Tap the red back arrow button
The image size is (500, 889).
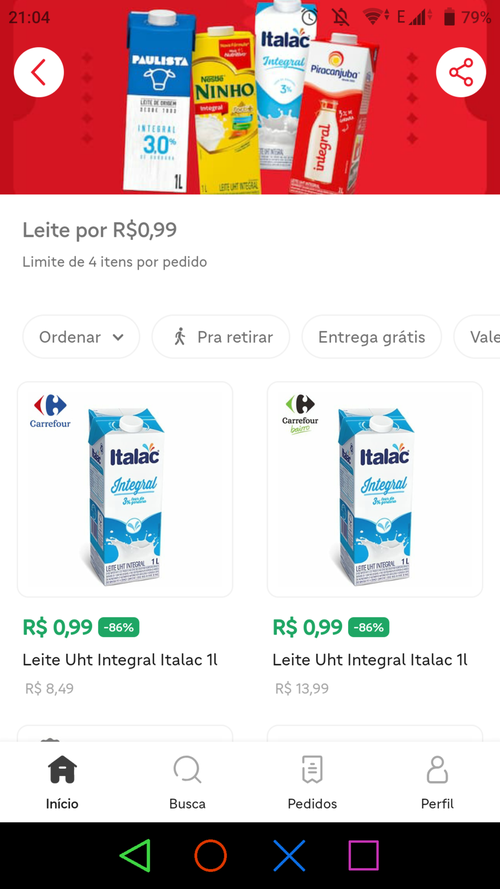39,73
